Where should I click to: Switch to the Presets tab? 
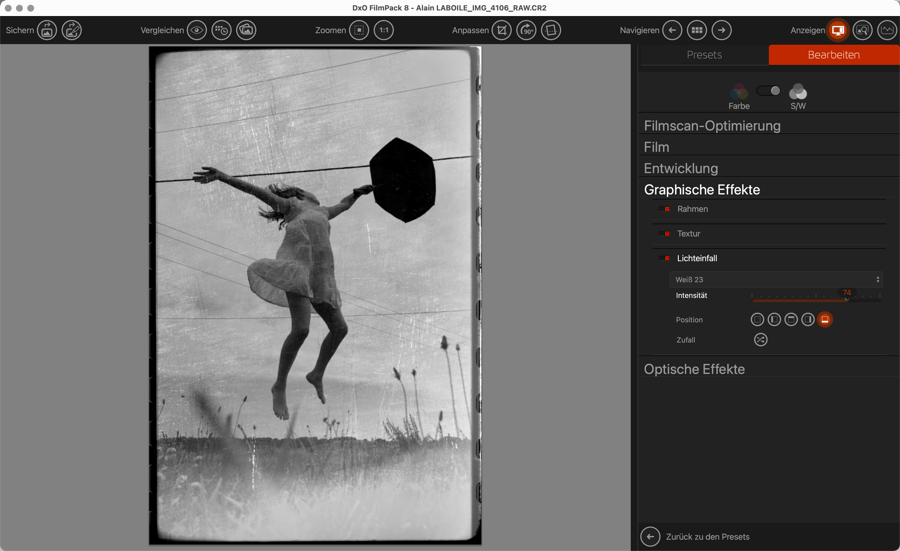[x=704, y=55]
